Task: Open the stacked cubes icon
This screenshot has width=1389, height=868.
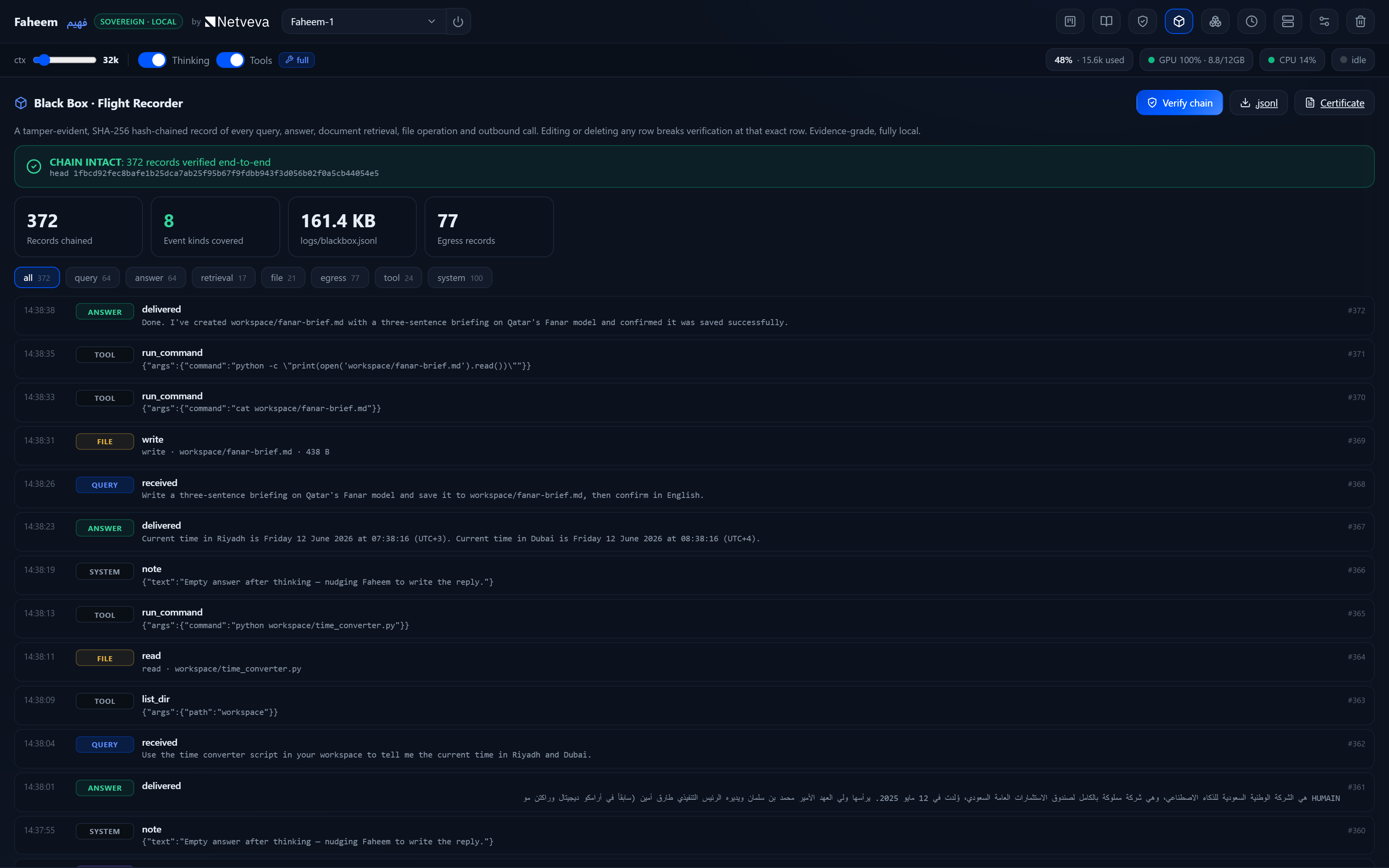Action: tap(1215, 21)
